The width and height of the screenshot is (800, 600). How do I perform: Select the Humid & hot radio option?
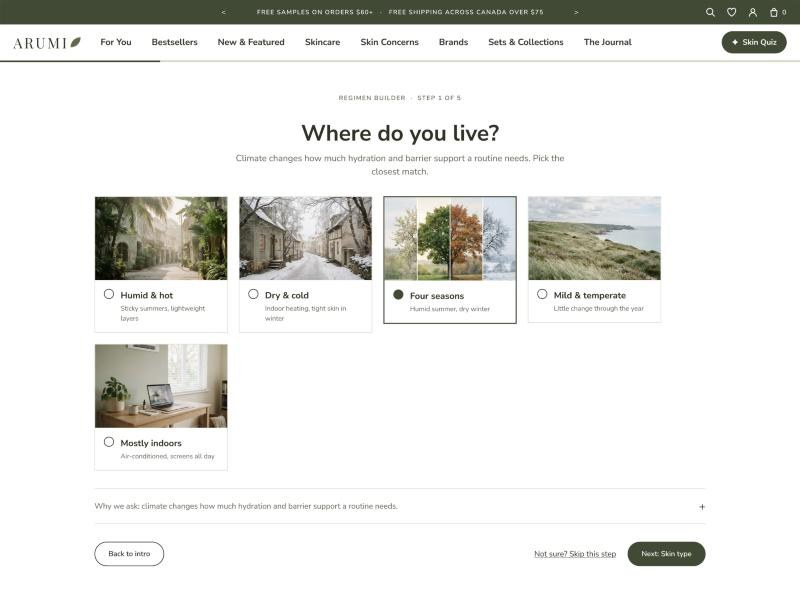pyautogui.click(x=109, y=294)
